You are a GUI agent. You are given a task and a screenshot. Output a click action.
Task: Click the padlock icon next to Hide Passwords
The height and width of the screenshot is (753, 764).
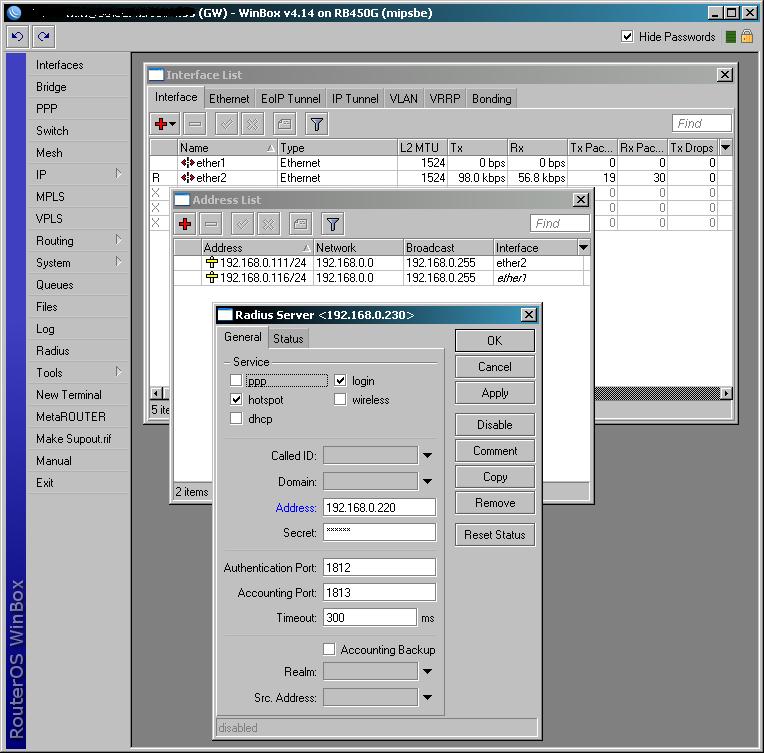click(746, 36)
